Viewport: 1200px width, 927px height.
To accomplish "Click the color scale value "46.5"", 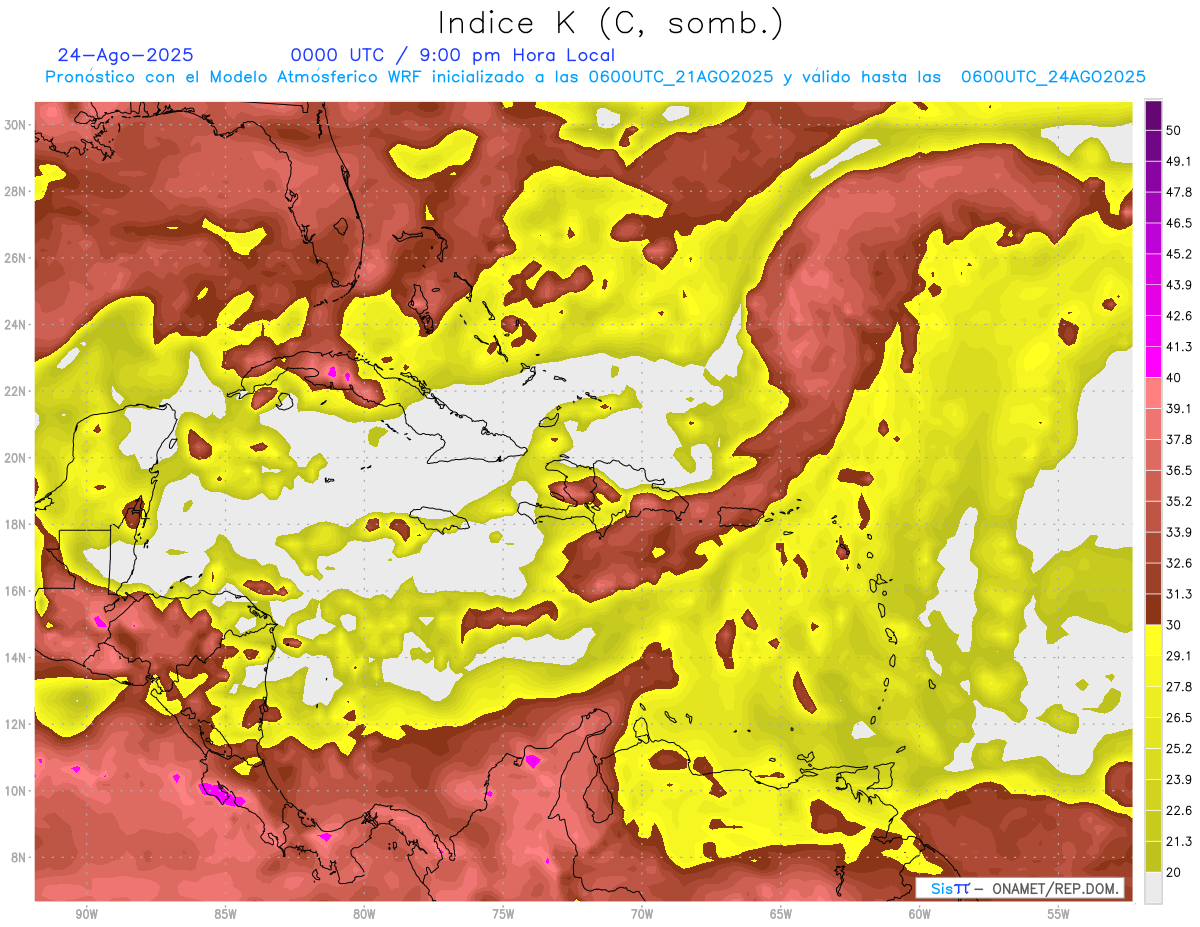I will point(1179,223).
